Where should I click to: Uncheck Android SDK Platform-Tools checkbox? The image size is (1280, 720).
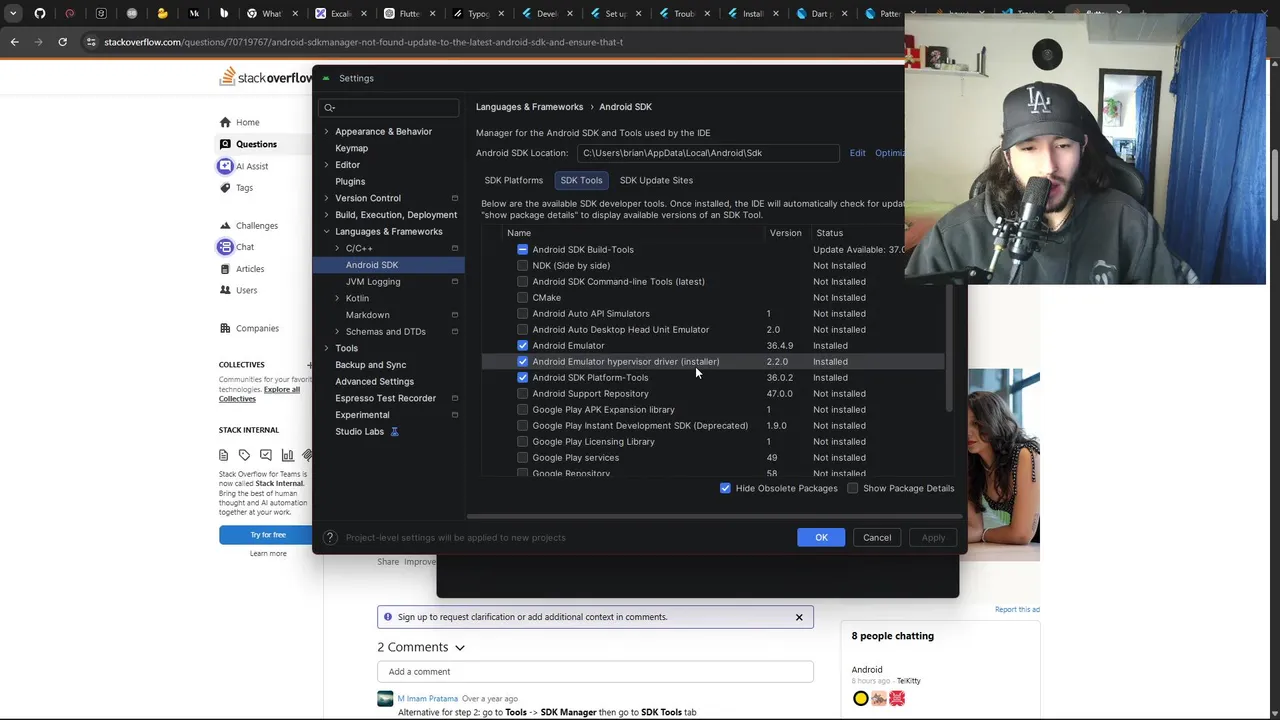tap(522, 378)
